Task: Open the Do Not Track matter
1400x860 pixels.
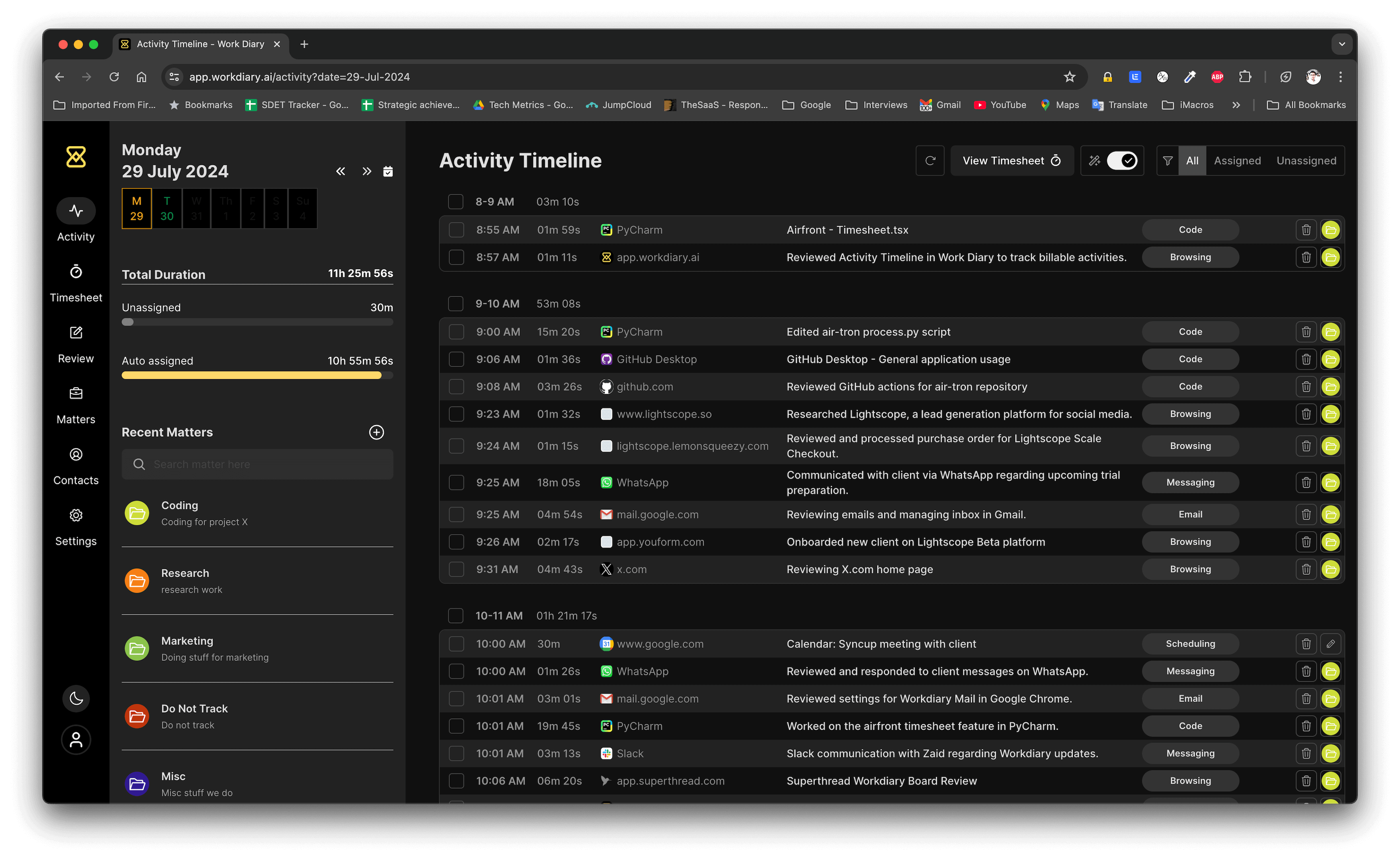Action: (x=258, y=717)
